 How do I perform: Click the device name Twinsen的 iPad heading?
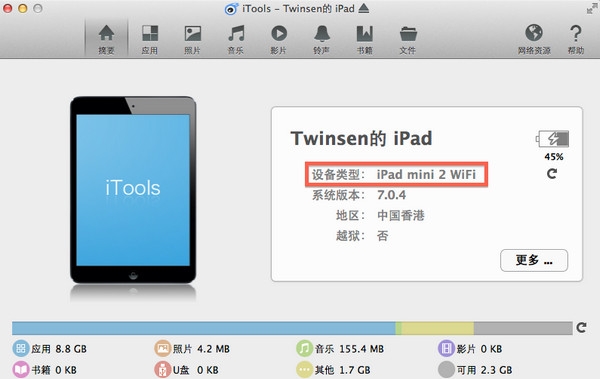click(361, 138)
